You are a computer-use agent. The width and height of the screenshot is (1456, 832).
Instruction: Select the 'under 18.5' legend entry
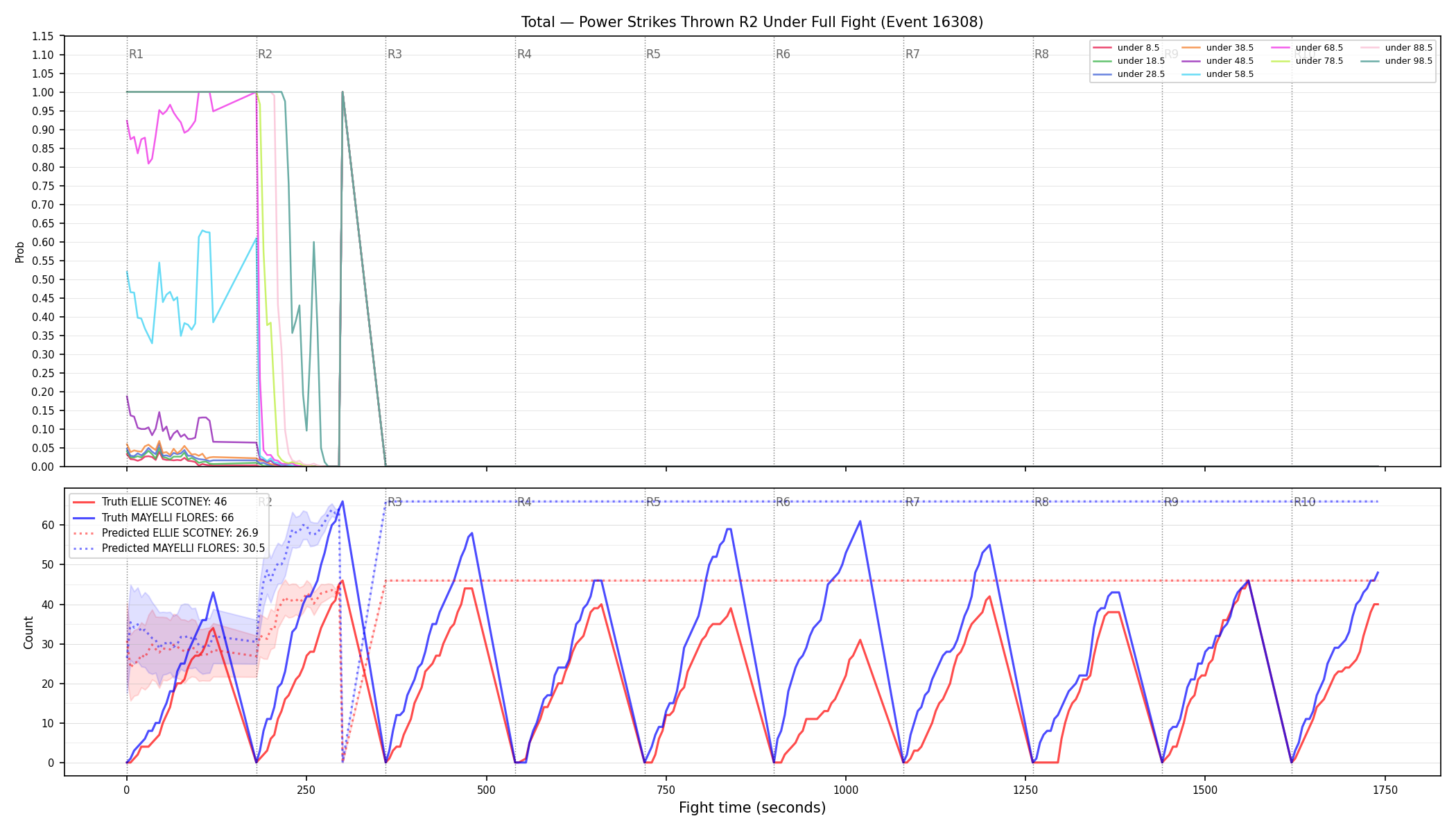click(x=1129, y=61)
